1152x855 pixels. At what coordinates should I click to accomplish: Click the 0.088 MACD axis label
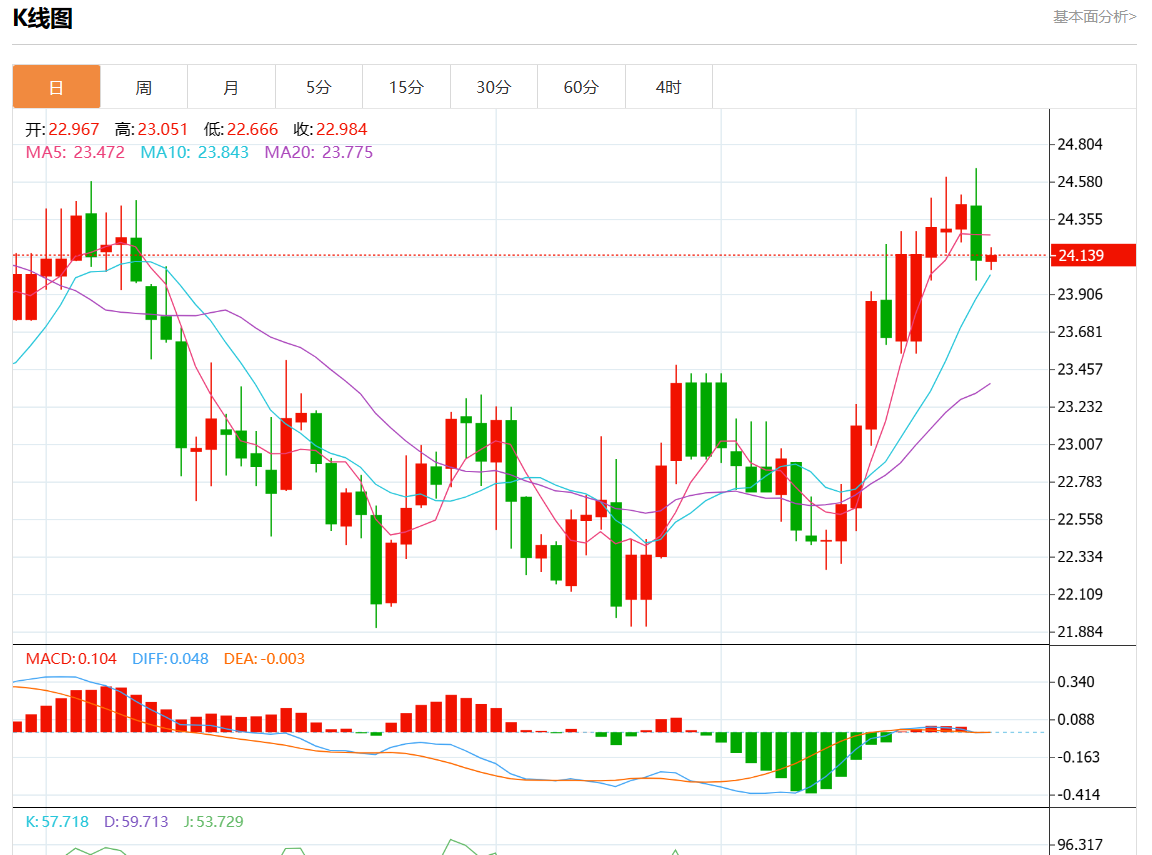pos(1076,719)
